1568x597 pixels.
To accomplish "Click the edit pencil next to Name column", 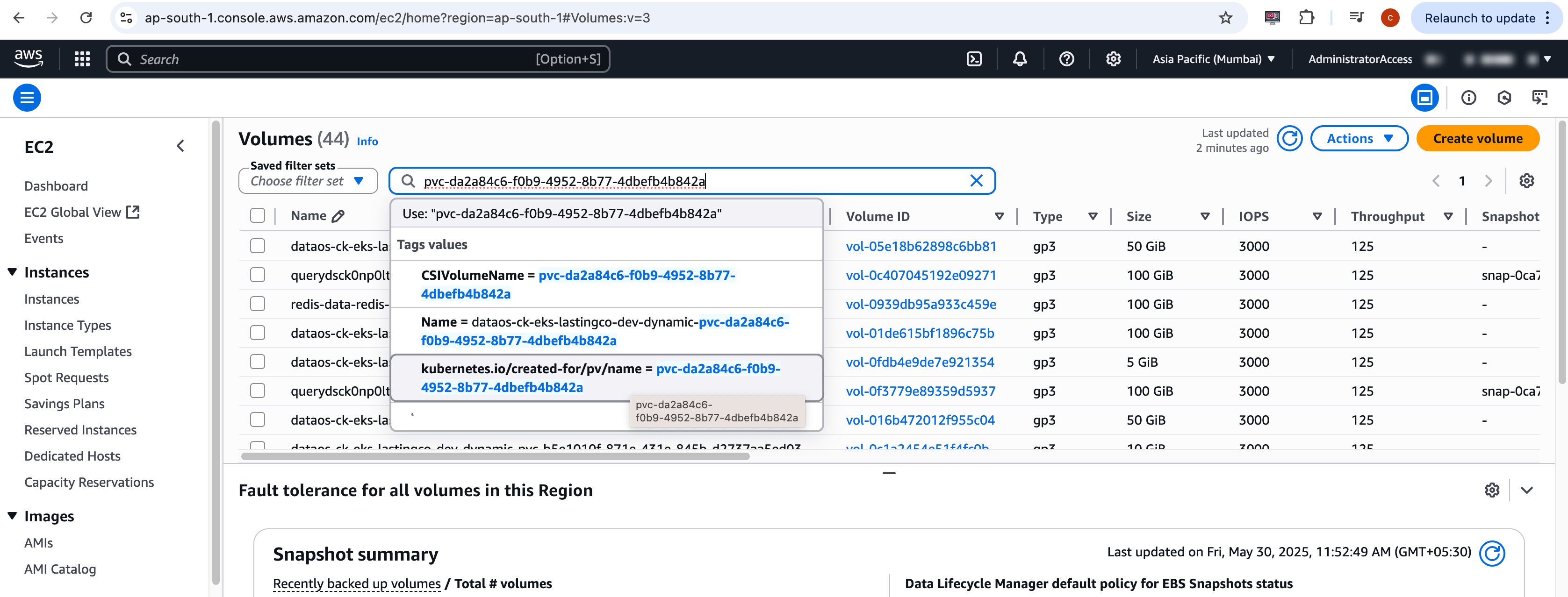I will coord(338,216).
